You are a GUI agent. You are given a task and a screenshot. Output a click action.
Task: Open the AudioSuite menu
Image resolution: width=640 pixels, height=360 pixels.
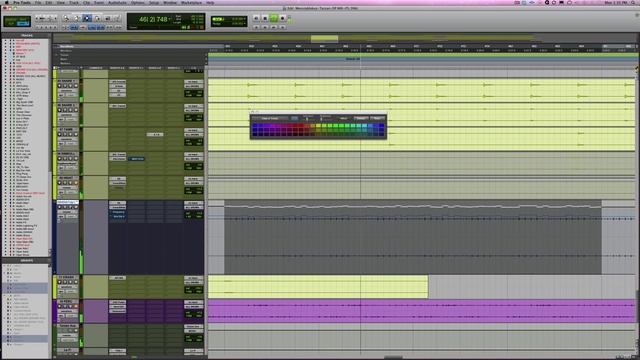coord(117,2)
